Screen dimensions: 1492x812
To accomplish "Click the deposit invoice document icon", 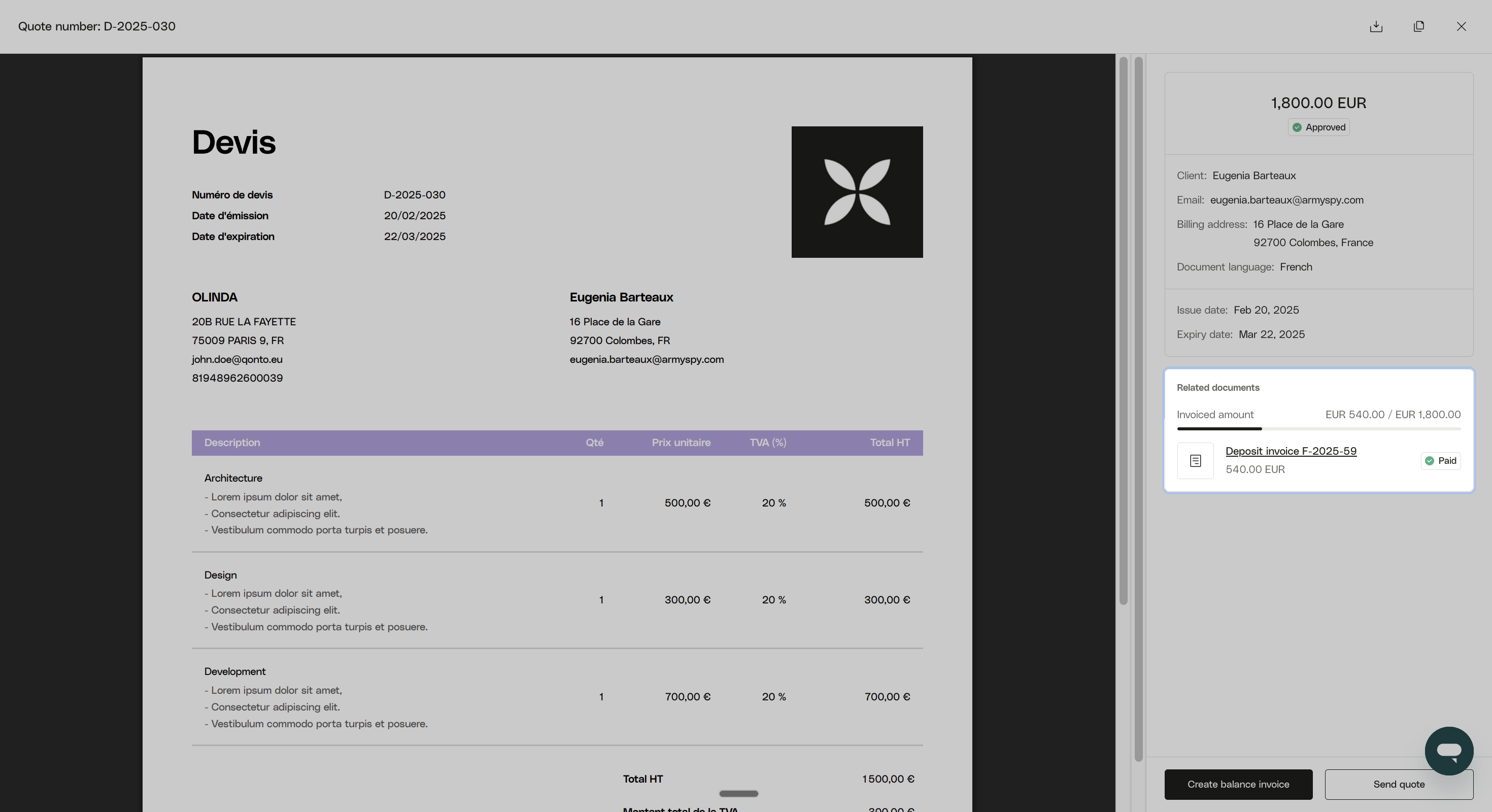I will [x=1195, y=461].
